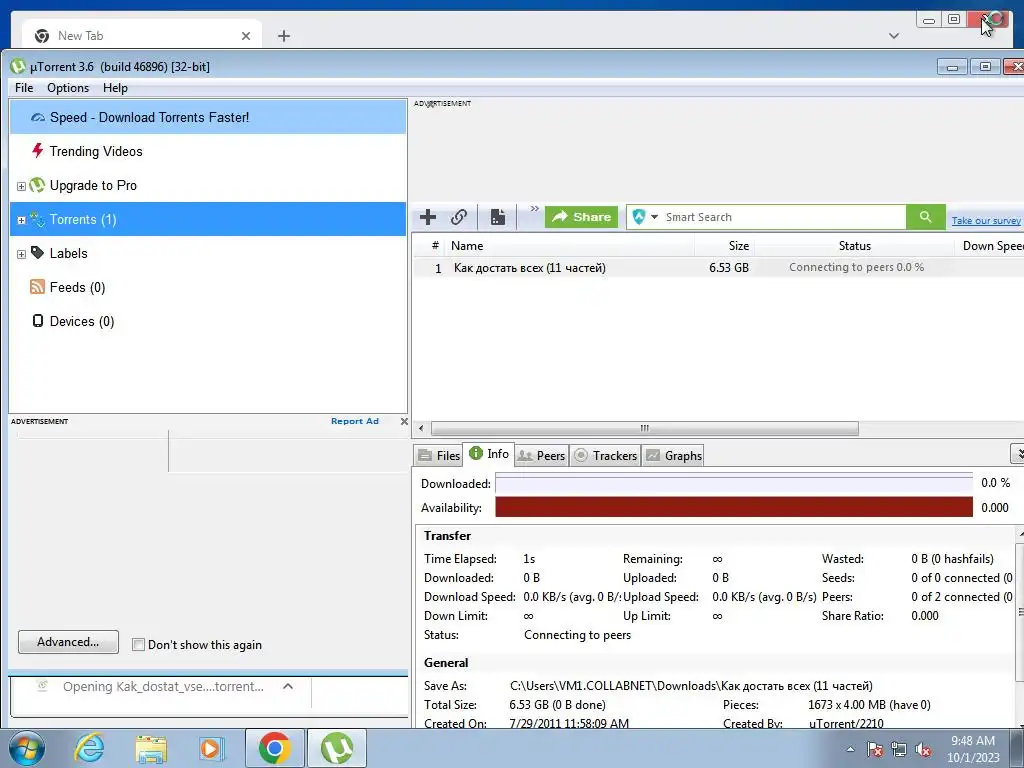Viewport: 1024px width, 768px height.
Task: Open the Options menu
Action: 68,88
